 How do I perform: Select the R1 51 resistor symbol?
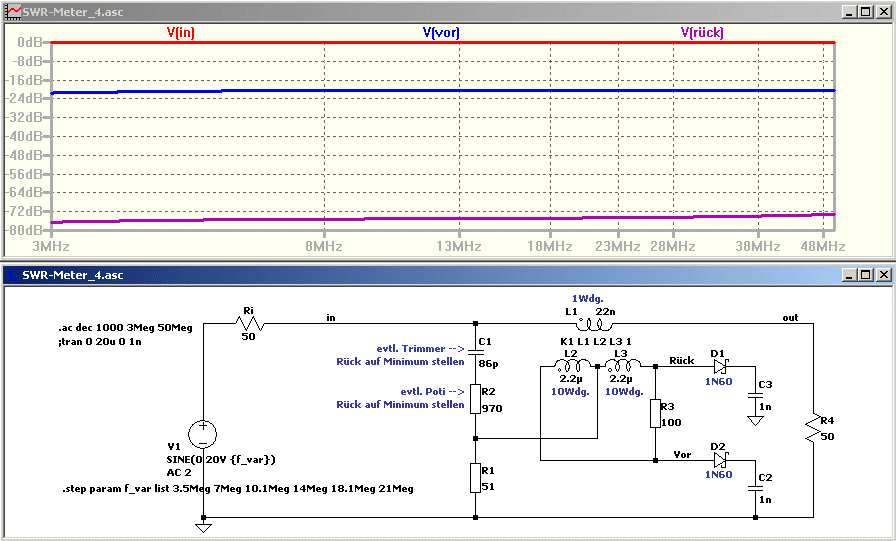[x=475, y=478]
